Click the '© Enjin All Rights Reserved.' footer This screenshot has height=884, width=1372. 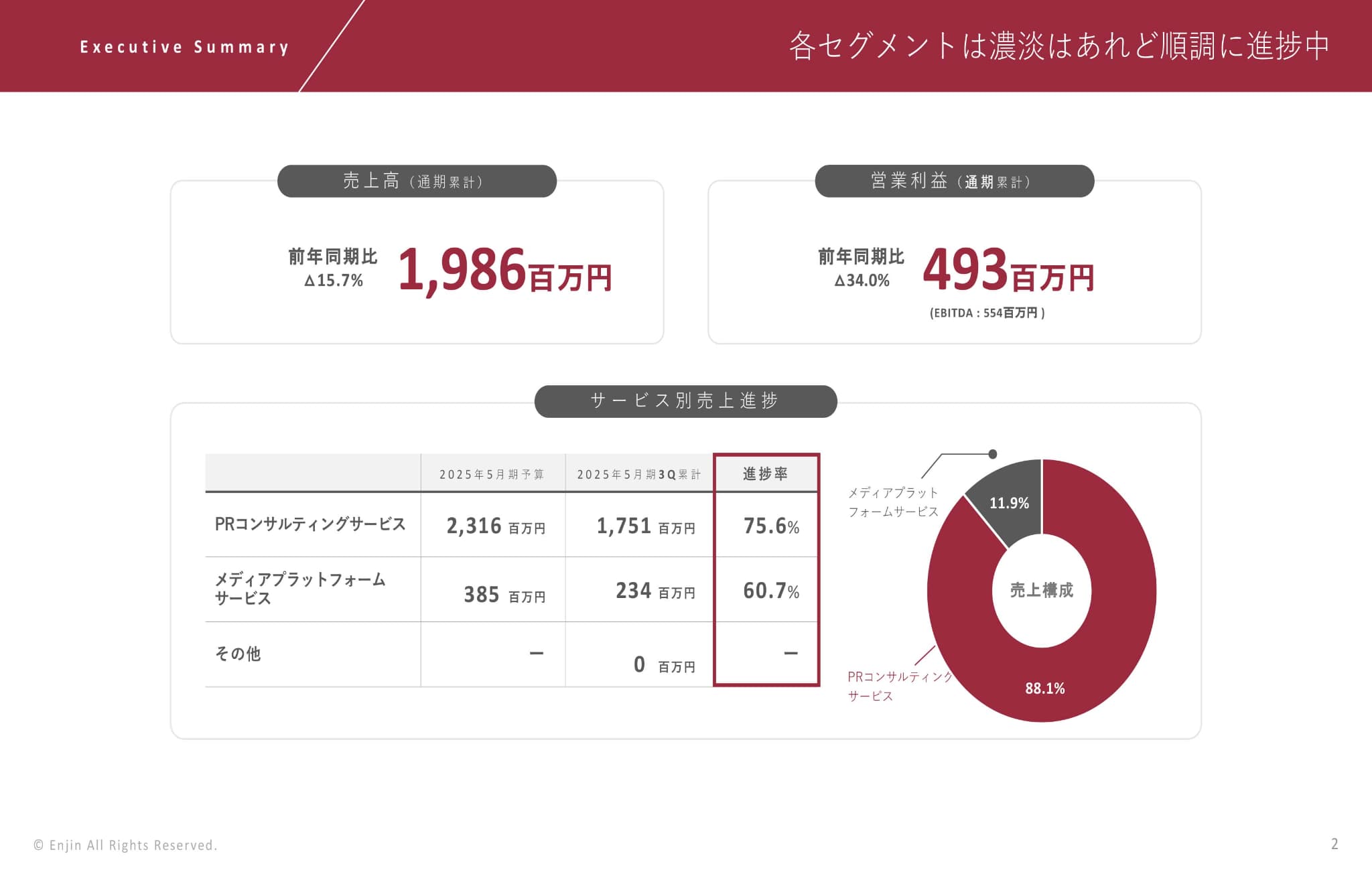pos(125,845)
